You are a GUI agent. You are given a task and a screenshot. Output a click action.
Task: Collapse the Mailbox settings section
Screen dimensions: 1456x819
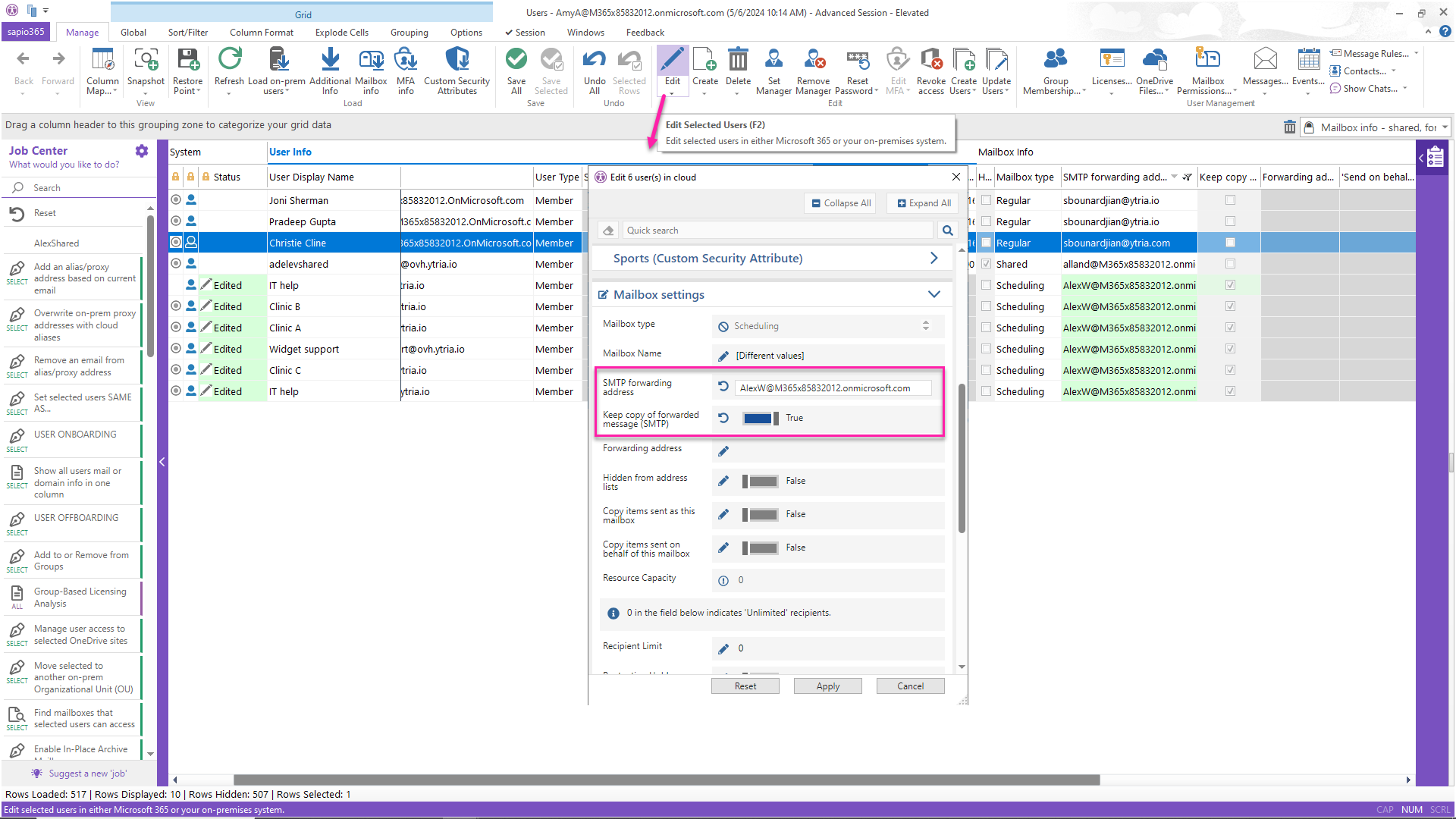click(x=934, y=295)
